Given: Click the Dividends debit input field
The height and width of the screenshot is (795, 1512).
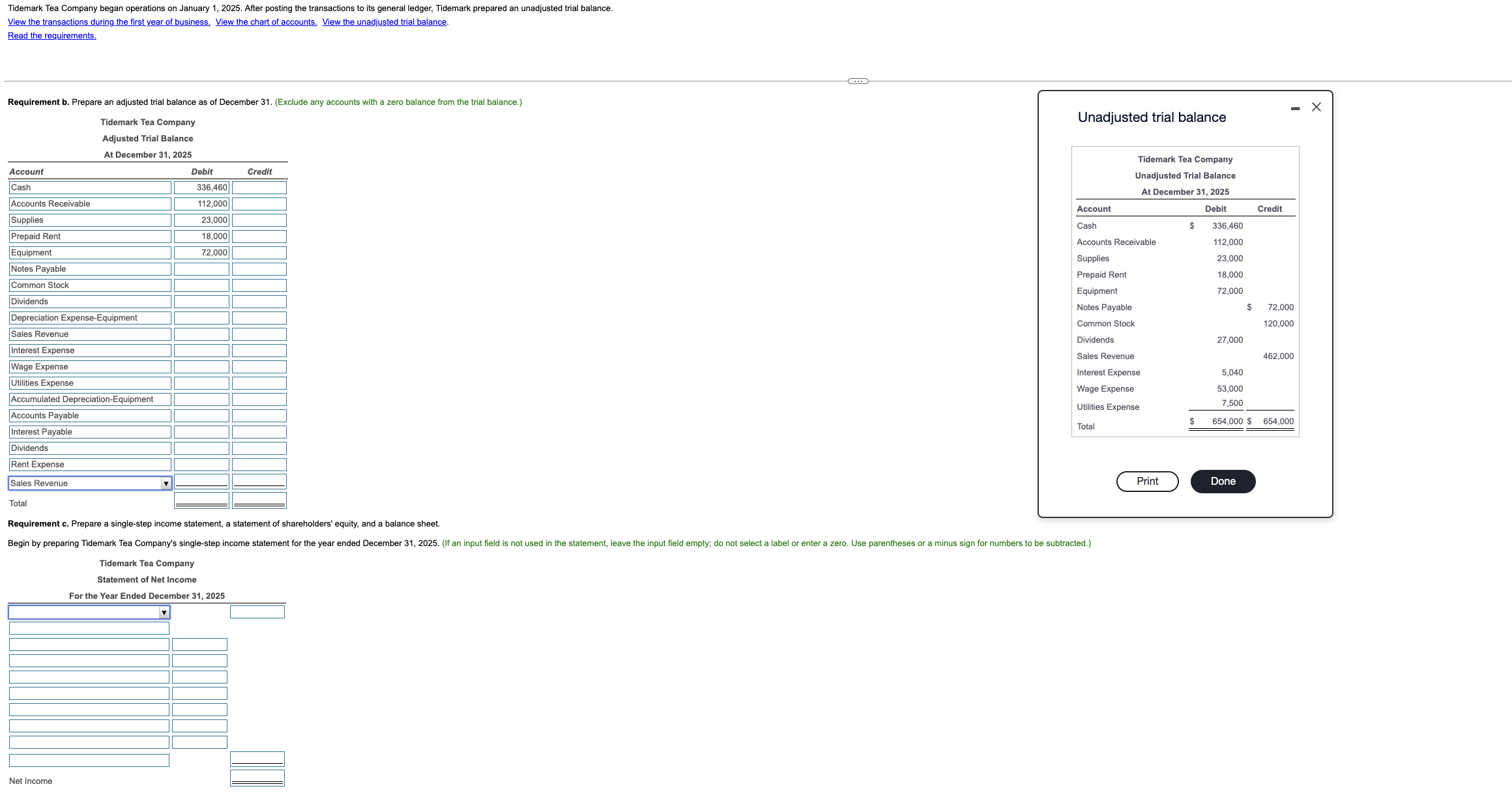Looking at the screenshot, I should tap(201, 301).
